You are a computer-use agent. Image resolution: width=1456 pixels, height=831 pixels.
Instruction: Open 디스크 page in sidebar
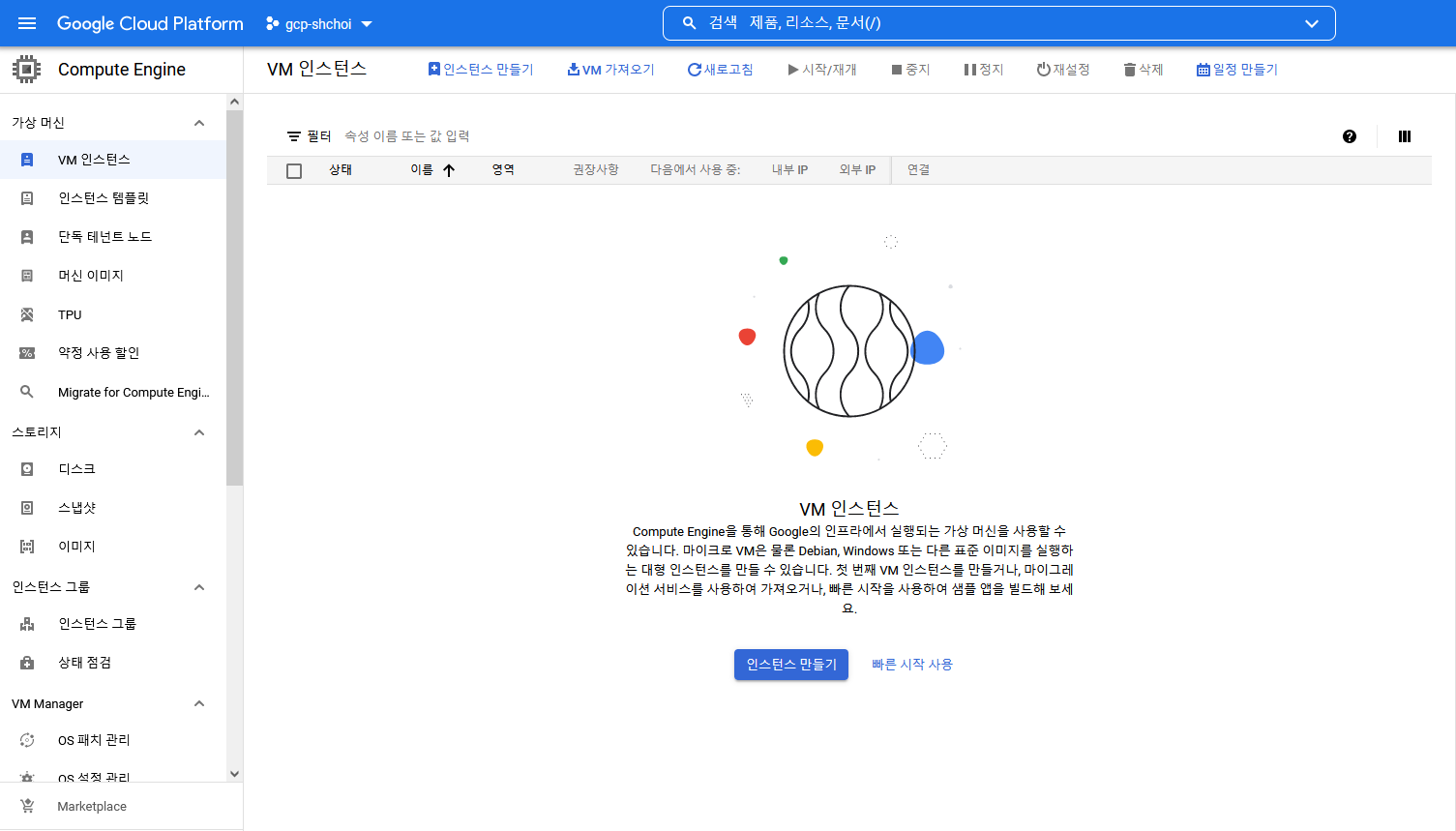coord(113,469)
